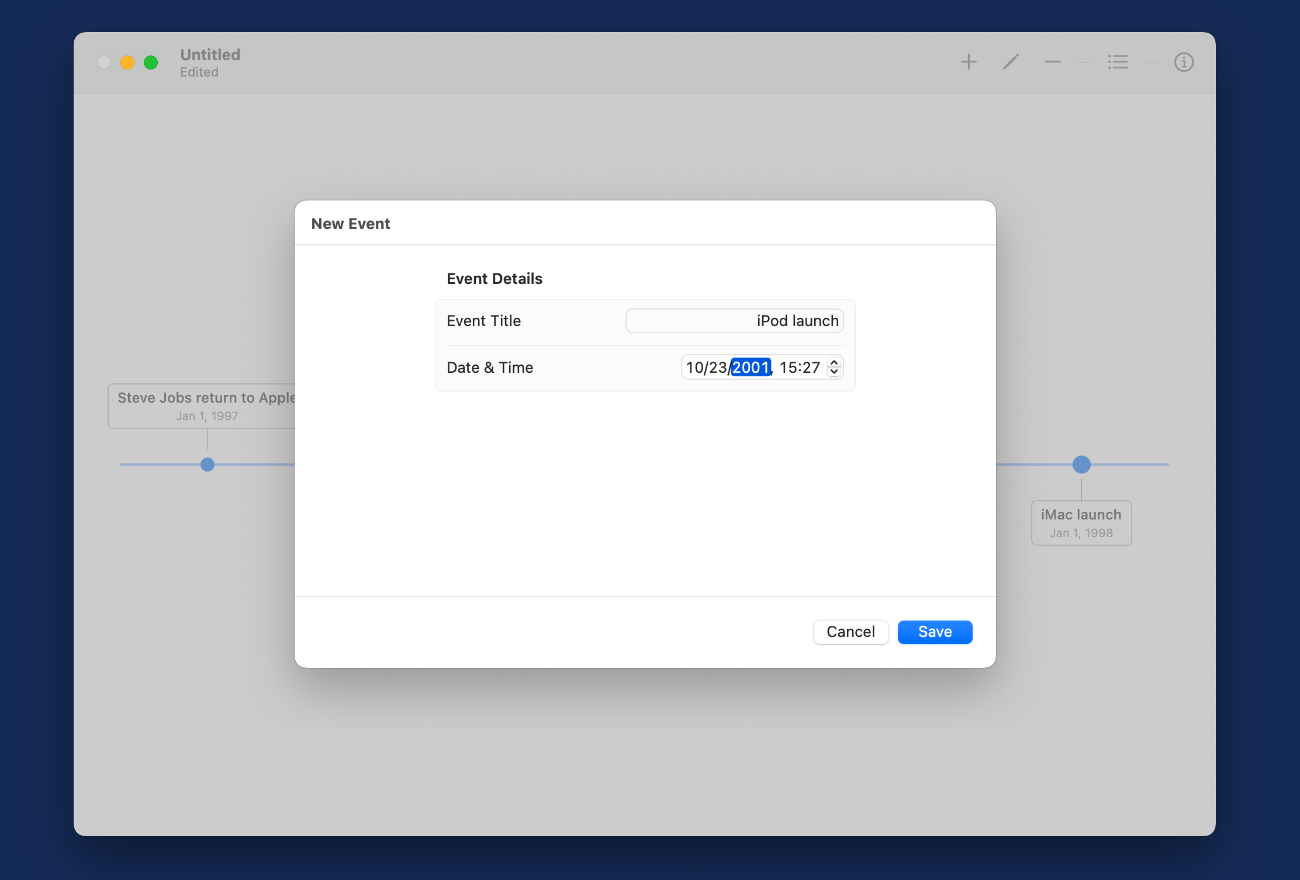Open the info inspector icon
The height and width of the screenshot is (880, 1300).
[1184, 62]
